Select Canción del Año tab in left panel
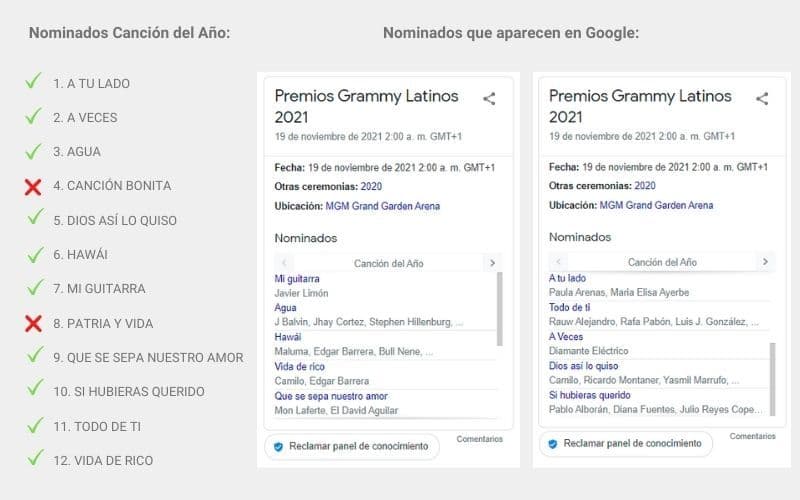 point(388,263)
